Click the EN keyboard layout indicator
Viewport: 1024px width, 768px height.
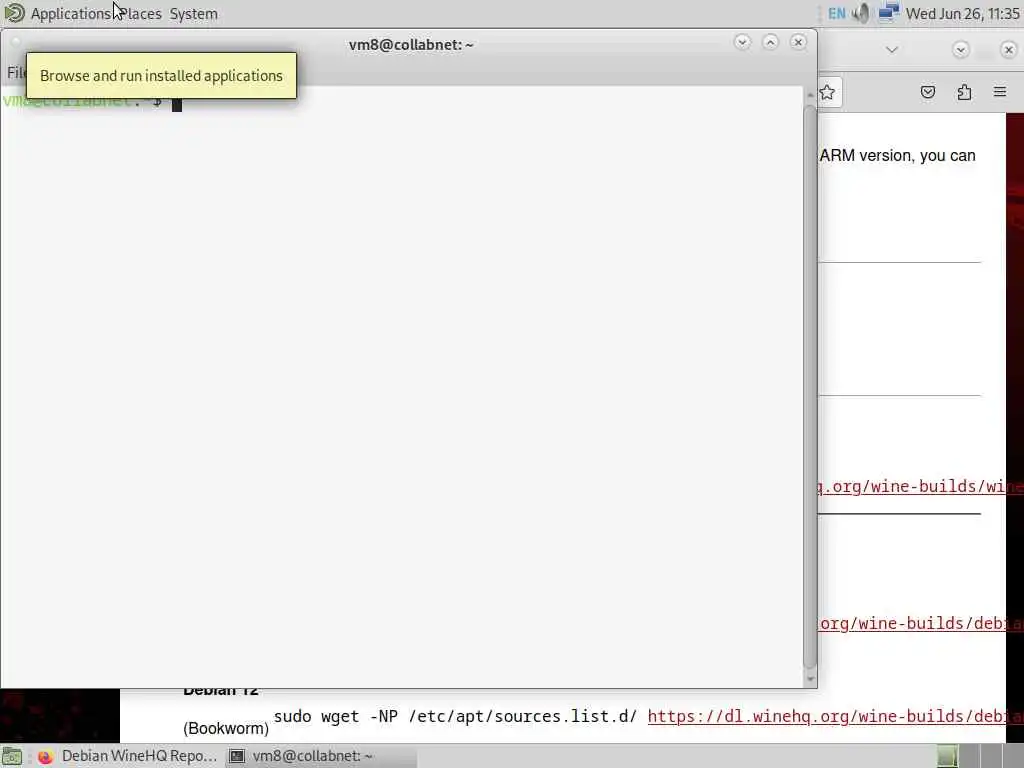(x=837, y=14)
